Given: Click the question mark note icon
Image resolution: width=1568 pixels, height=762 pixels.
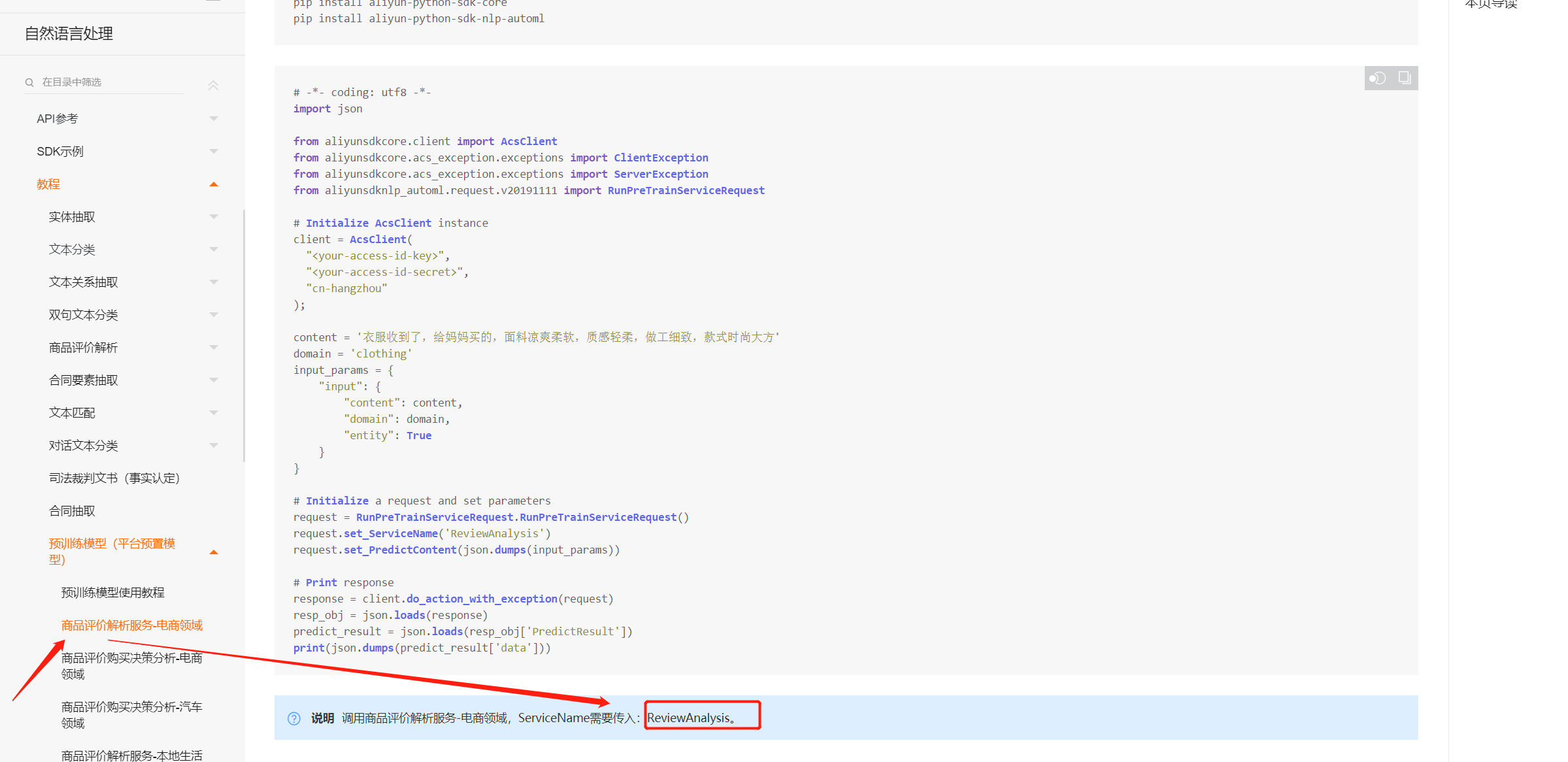Looking at the screenshot, I should 294,718.
